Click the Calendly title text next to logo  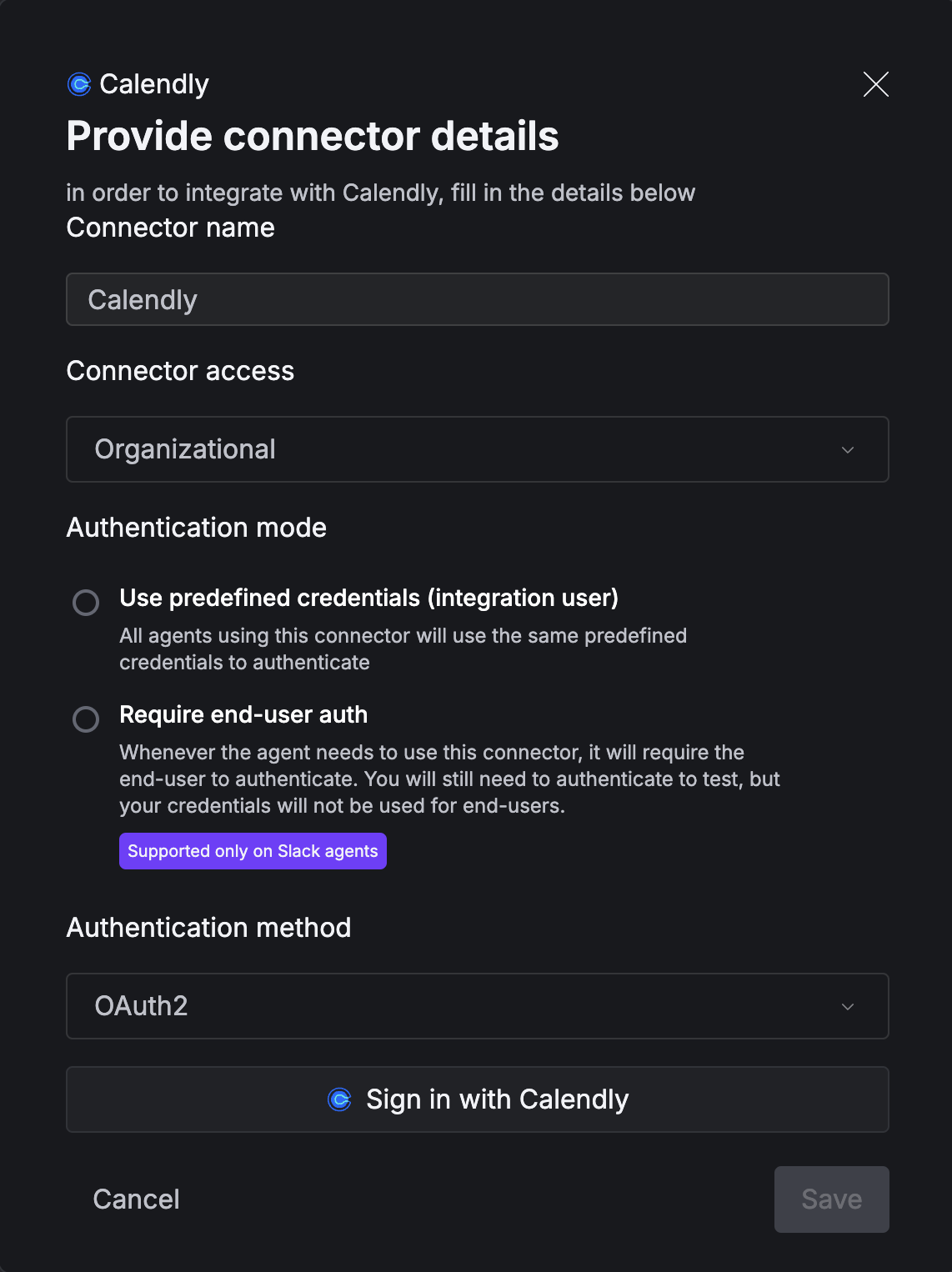coord(154,84)
